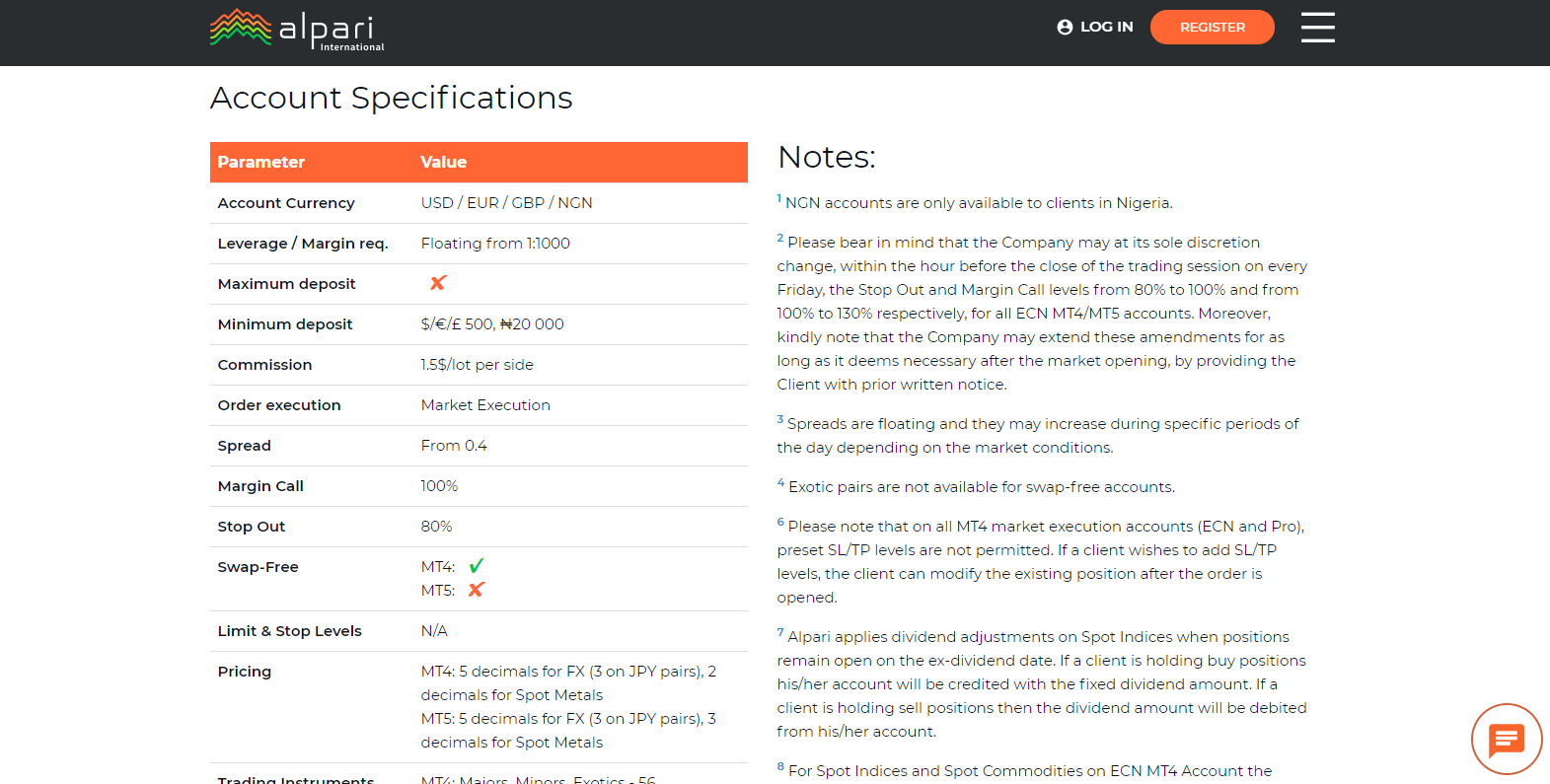Click the Leverage / Margin req. label
Viewport: 1550px width, 784px height.
coord(303,244)
